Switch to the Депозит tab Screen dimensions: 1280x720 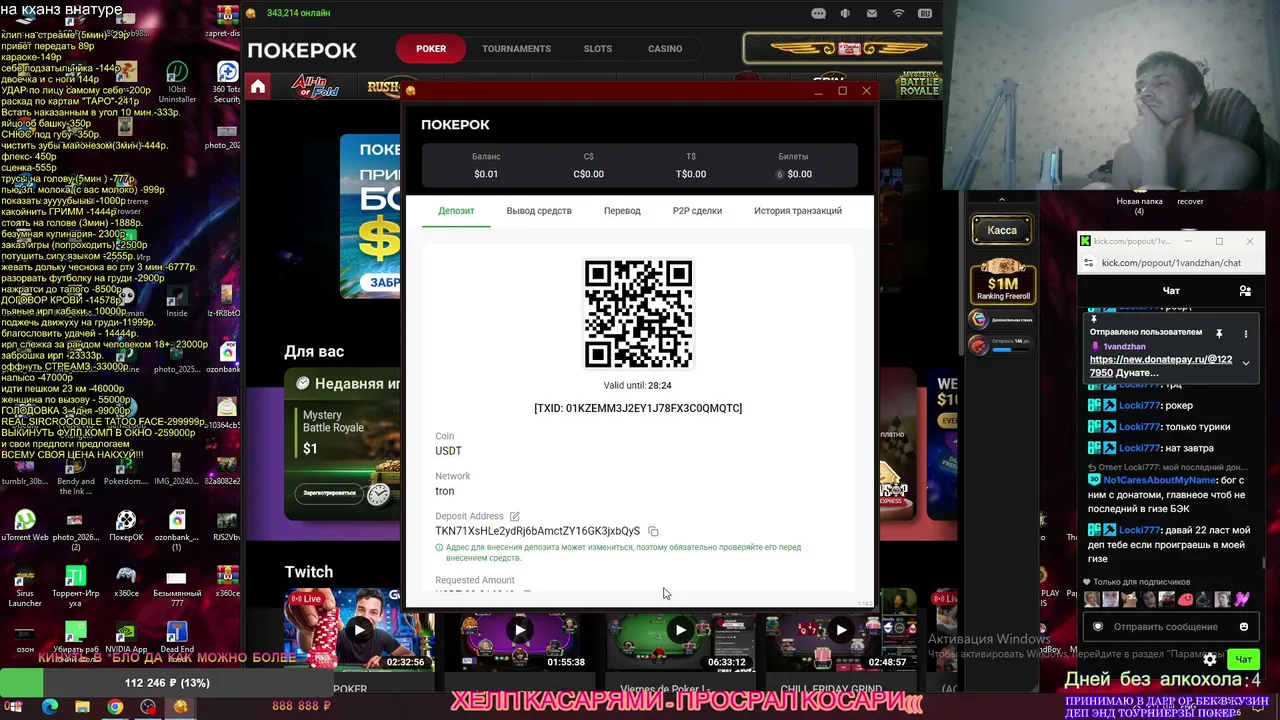click(456, 211)
